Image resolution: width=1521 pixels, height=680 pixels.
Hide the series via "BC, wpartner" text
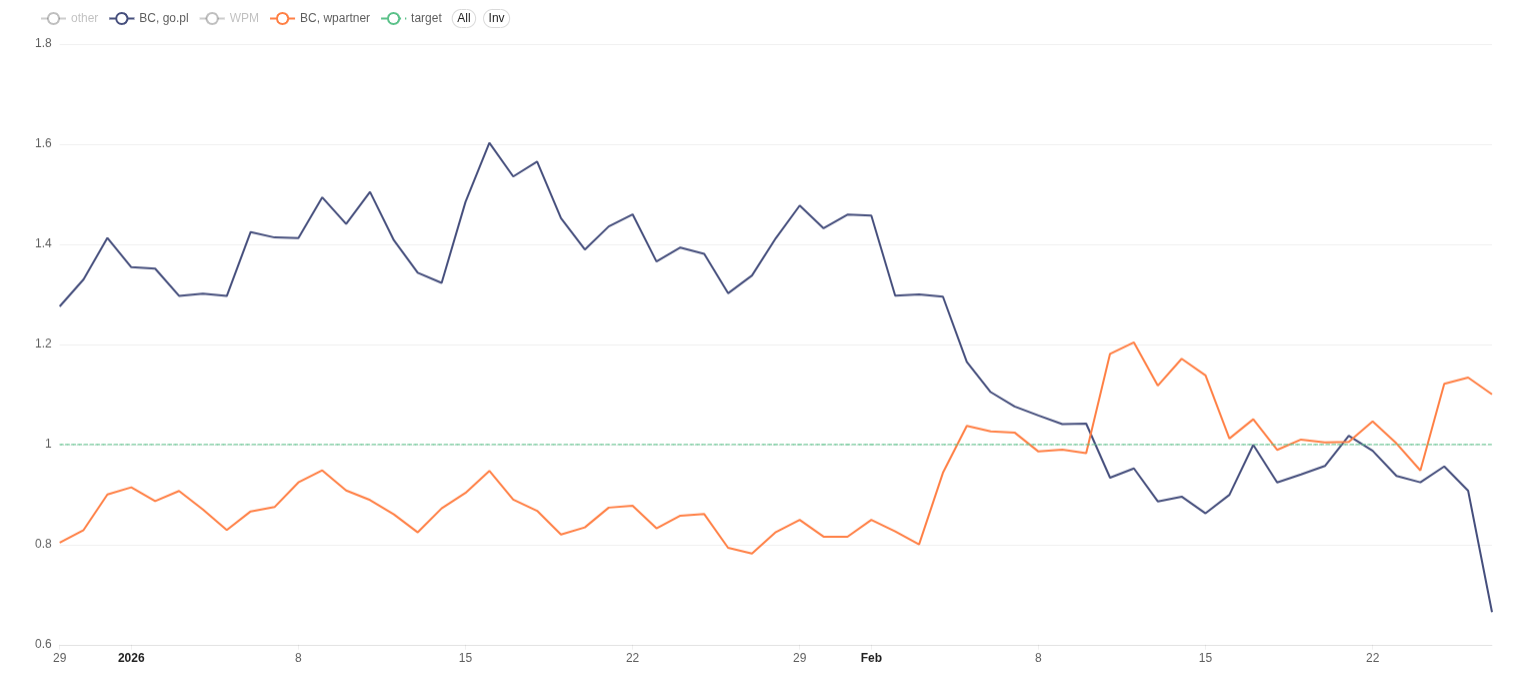[x=335, y=18]
